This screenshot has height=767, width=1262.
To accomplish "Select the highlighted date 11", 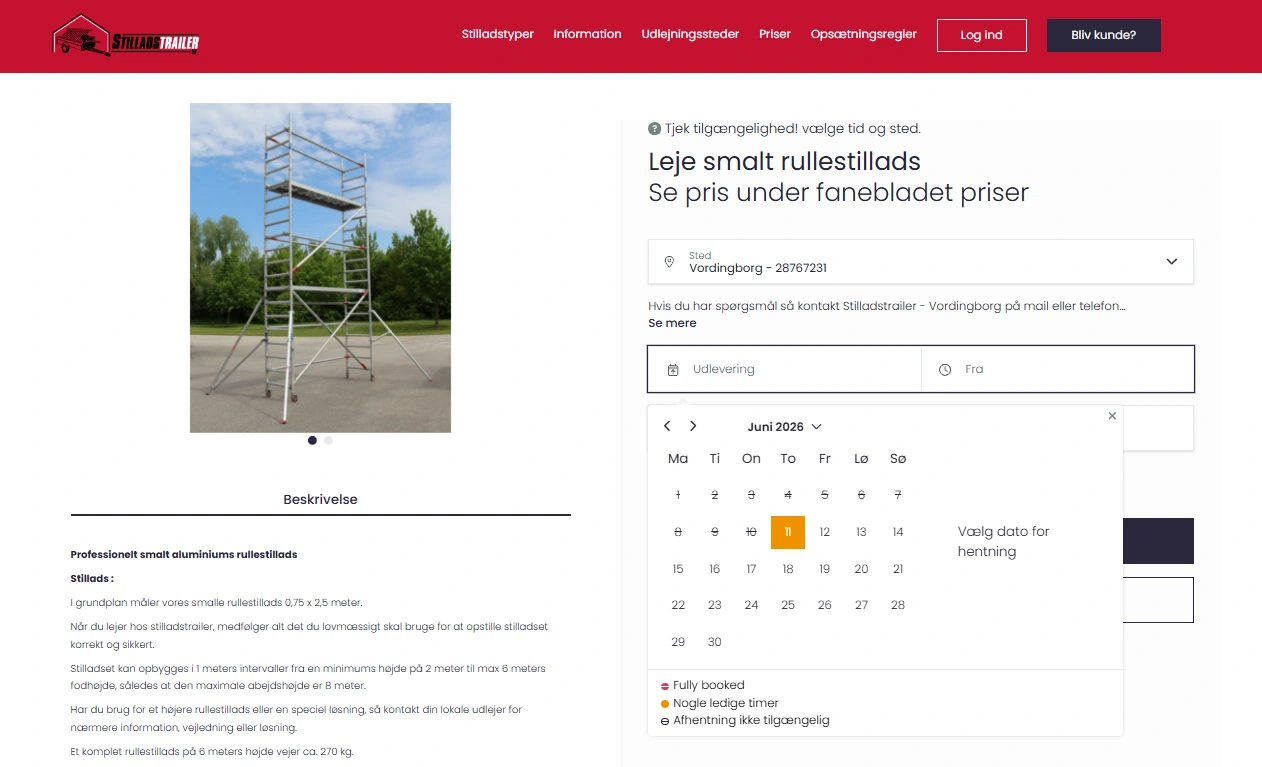I will [x=788, y=532].
